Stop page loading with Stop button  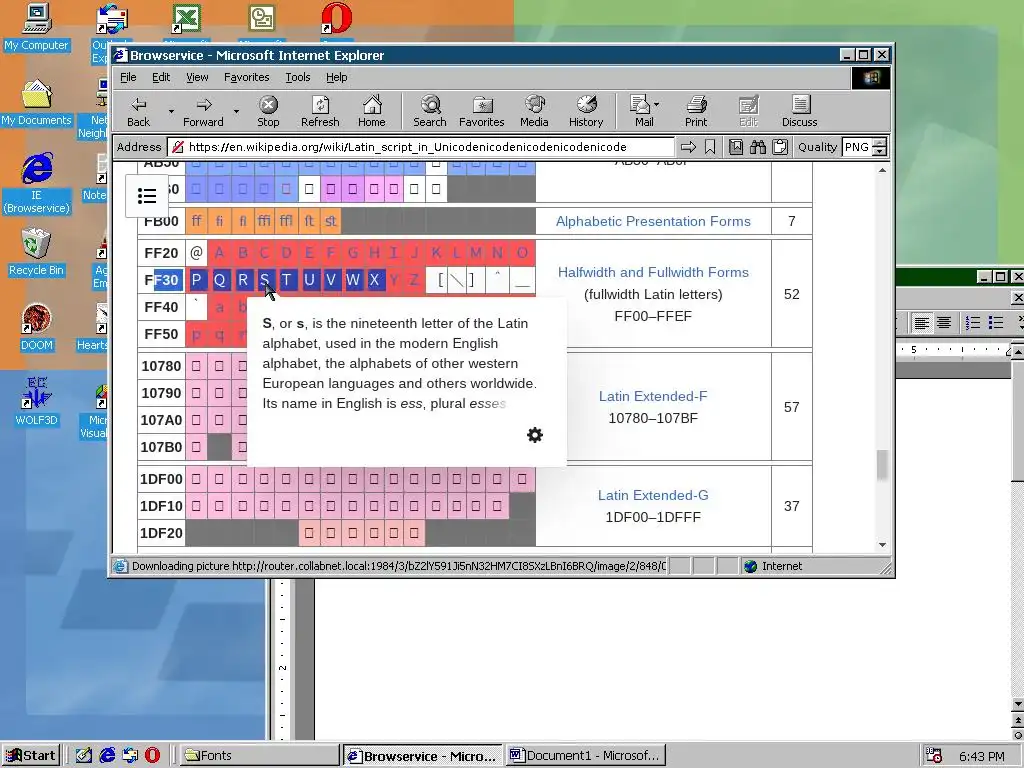pos(268,112)
